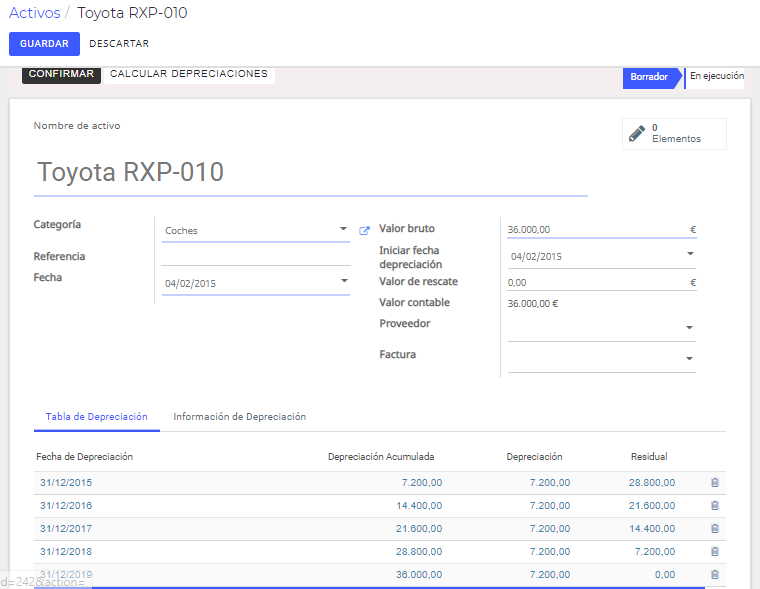Image resolution: width=760 pixels, height=589 pixels.
Task: Sort by Depreciación Acumulada column header
Action: [x=381, y=457]
